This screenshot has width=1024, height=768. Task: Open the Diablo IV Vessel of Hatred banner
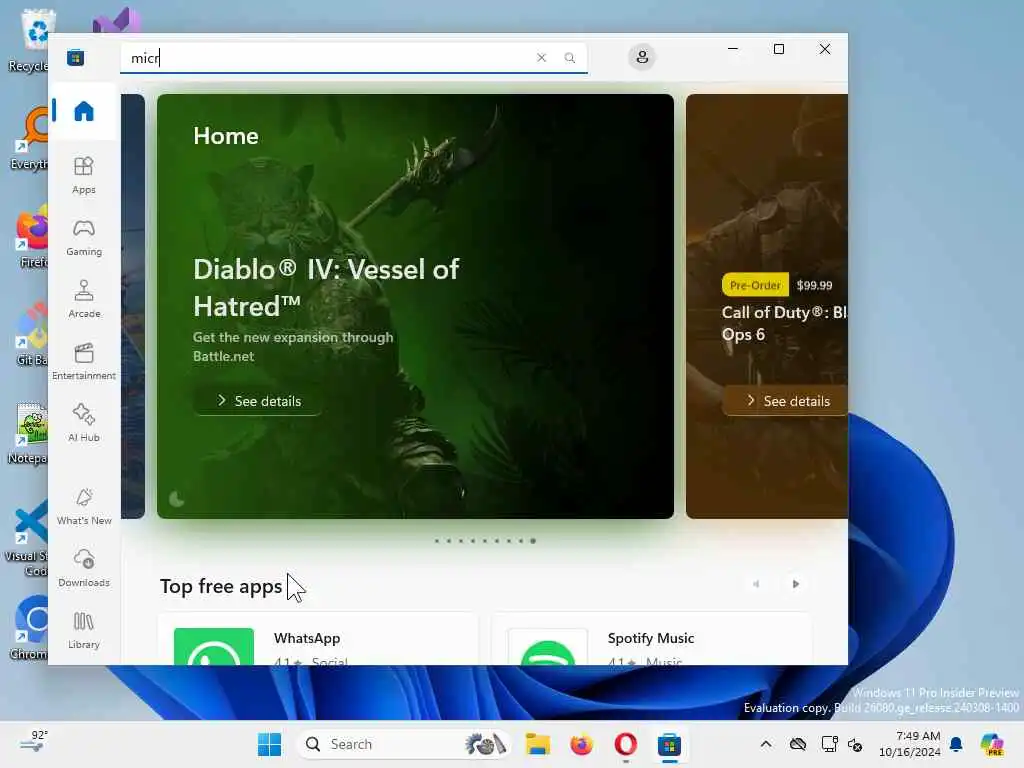415,306
